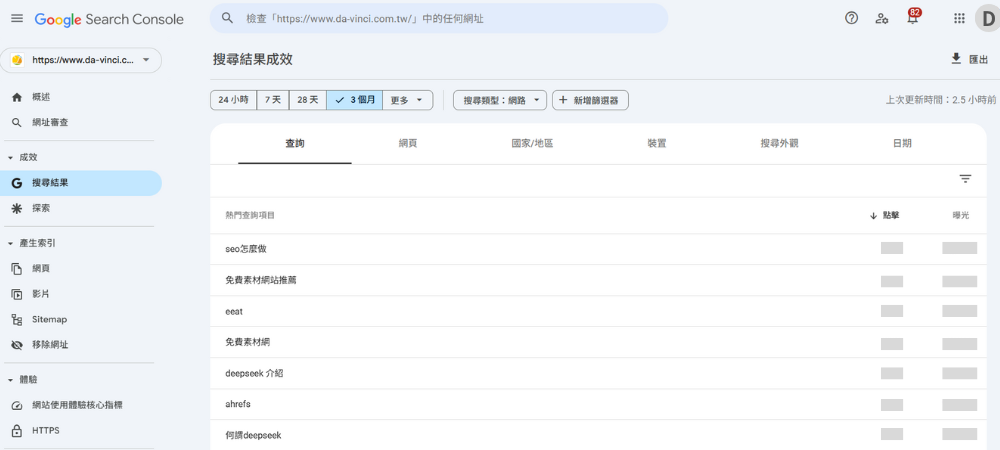Open the hamburger main menu
The width and height of the screenshot is (1000, 450).
click(x=17, y=18)
